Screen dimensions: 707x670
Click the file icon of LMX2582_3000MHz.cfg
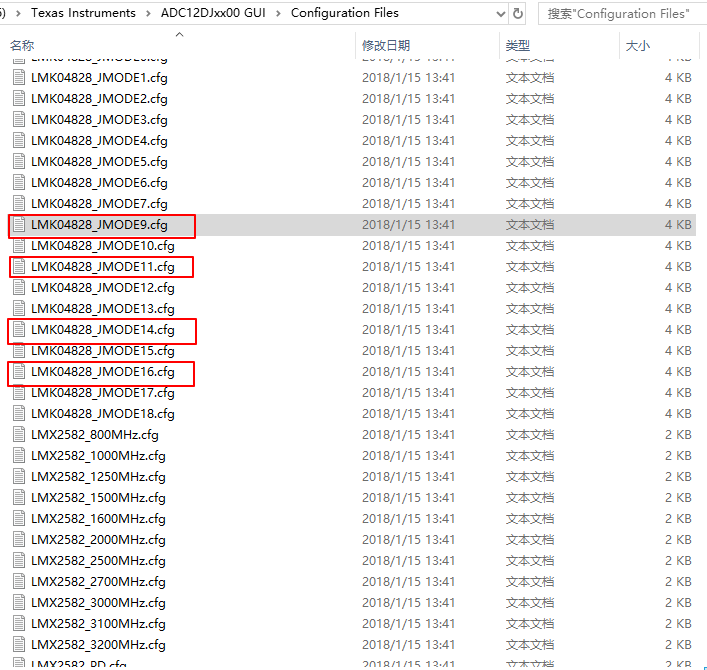pos(19,602)
